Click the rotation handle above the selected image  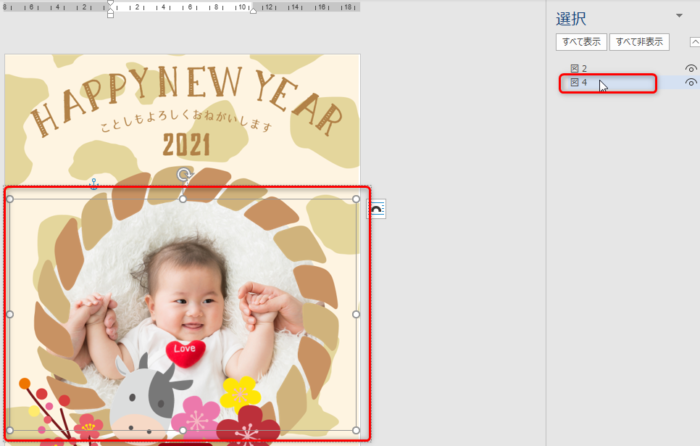point(184,175)
